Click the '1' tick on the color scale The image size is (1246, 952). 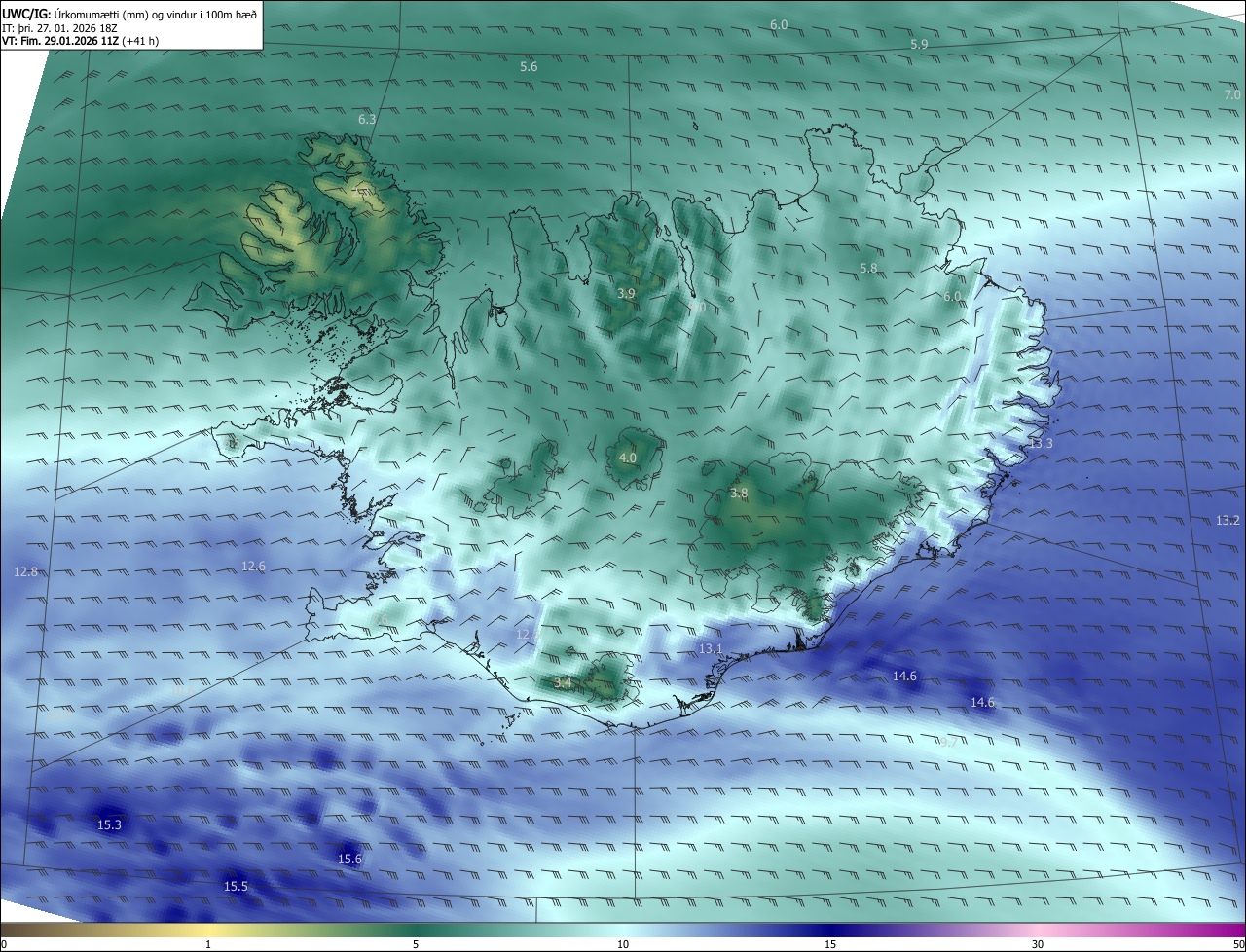click(208, 944)
